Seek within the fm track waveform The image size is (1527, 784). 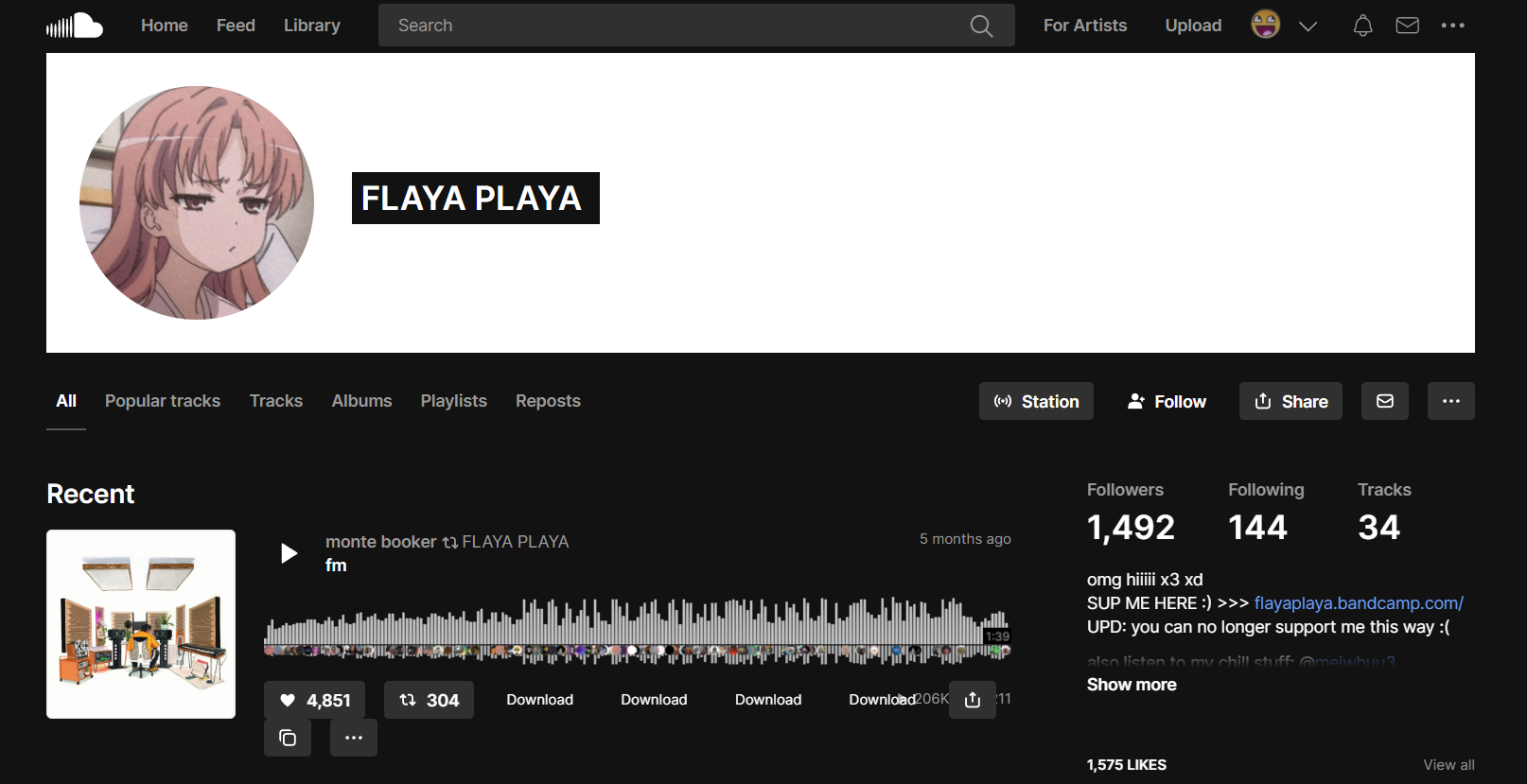pos(637,631)
